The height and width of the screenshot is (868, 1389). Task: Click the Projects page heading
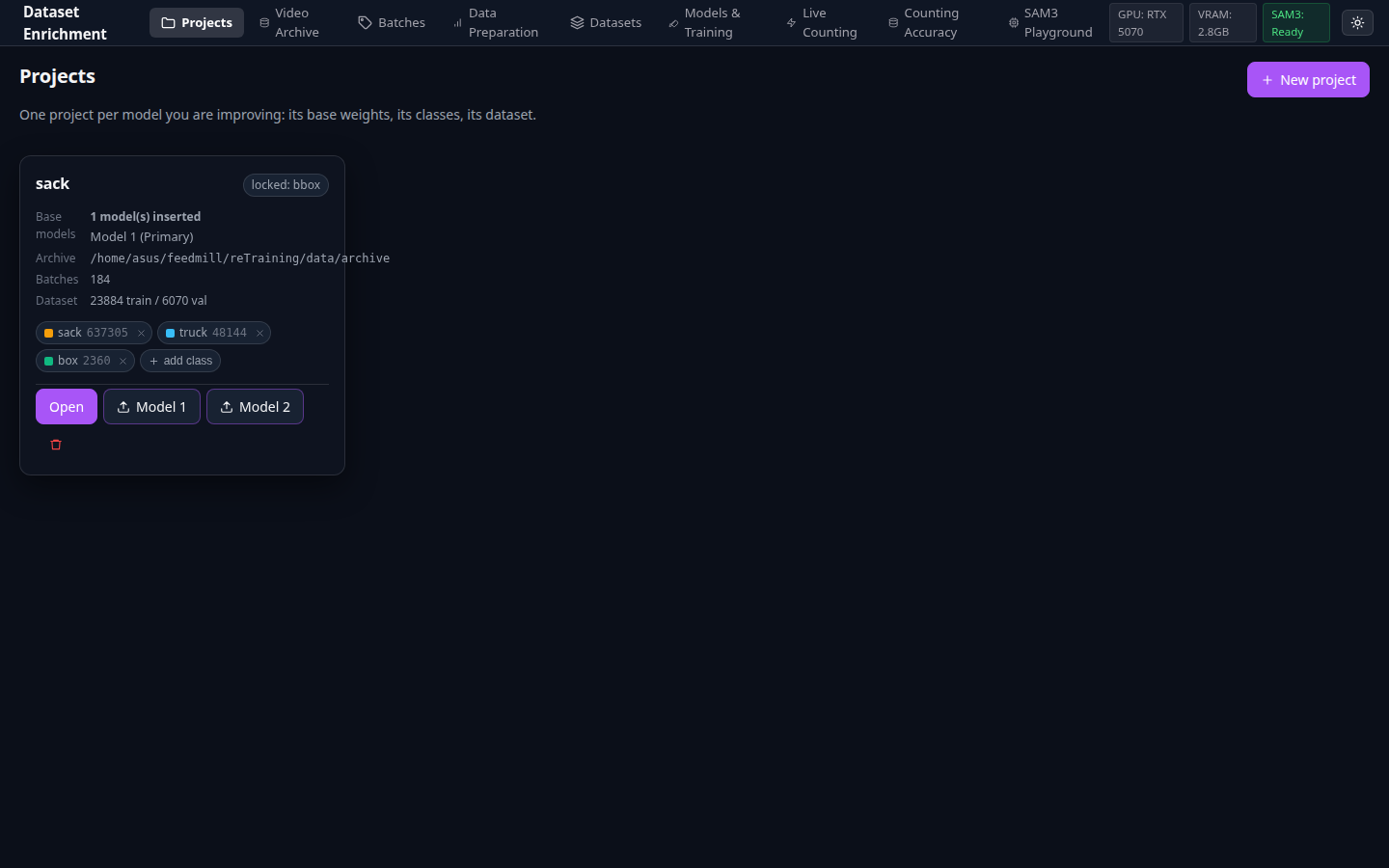tap(57, 76)
